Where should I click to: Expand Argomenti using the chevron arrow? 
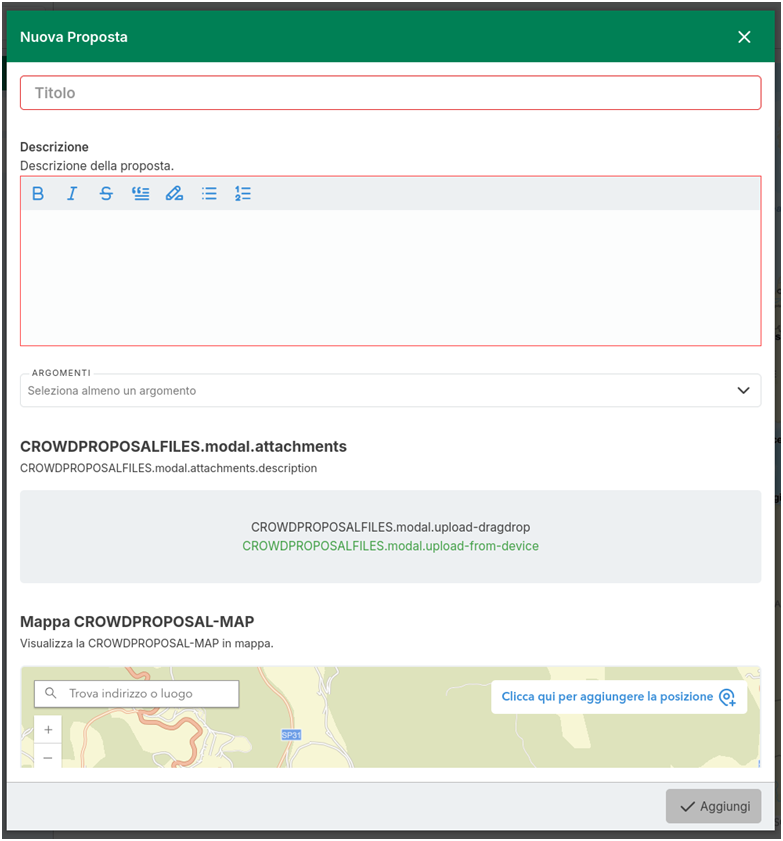point(743,391)
